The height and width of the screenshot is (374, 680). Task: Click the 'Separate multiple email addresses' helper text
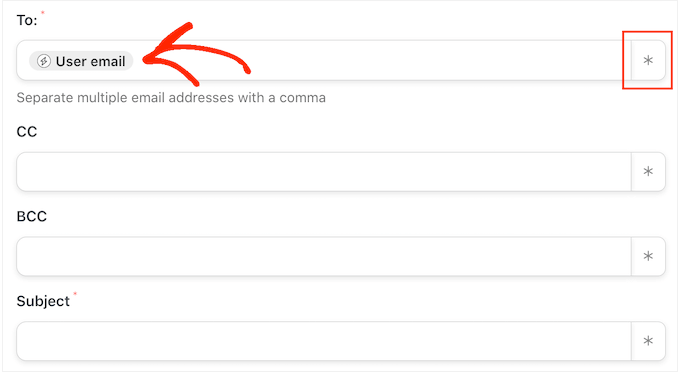tap(171, 98)
